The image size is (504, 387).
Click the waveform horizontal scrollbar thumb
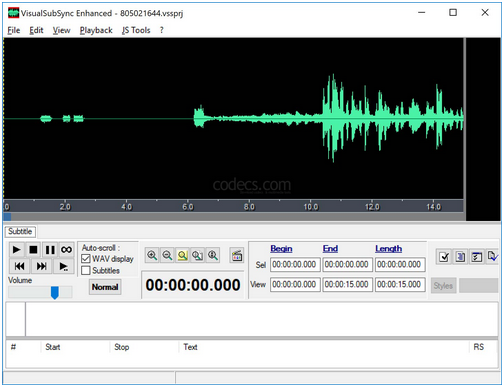point(7,217)
